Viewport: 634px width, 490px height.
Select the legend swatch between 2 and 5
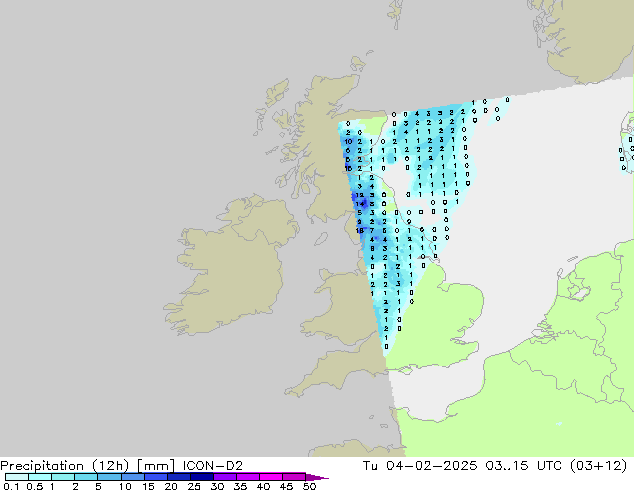[86, 477]
